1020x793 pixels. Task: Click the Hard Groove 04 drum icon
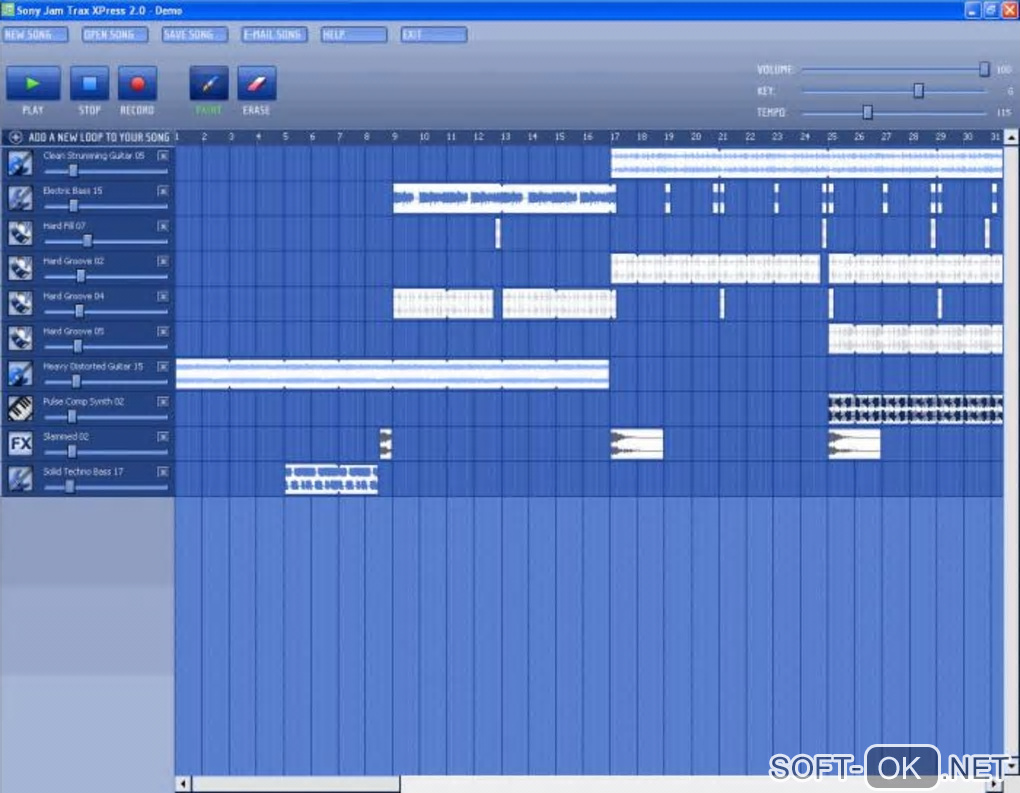[x=20, y=304]
